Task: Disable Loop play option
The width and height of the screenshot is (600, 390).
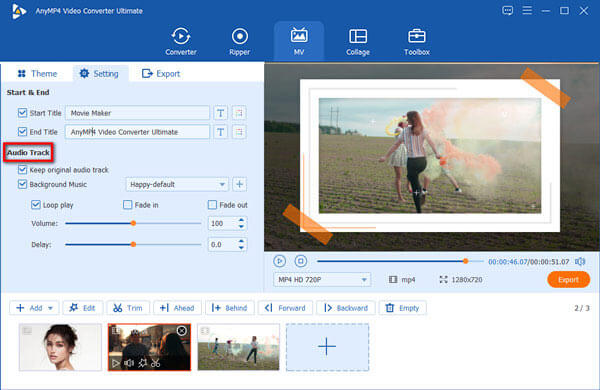Action: point(36,205)
